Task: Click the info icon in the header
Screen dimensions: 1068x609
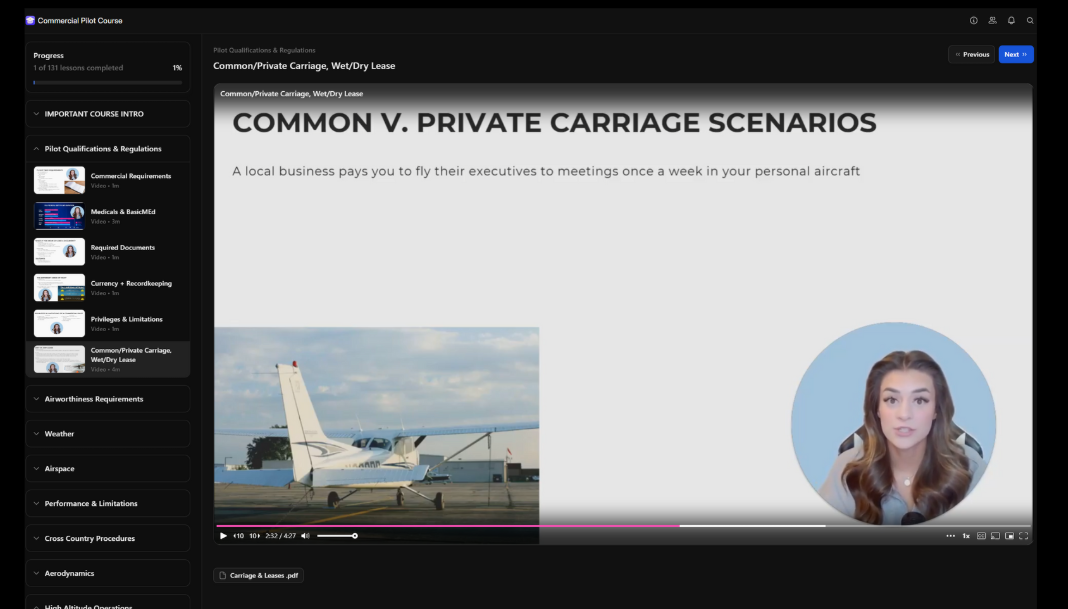Action: [x=973, y=19]
